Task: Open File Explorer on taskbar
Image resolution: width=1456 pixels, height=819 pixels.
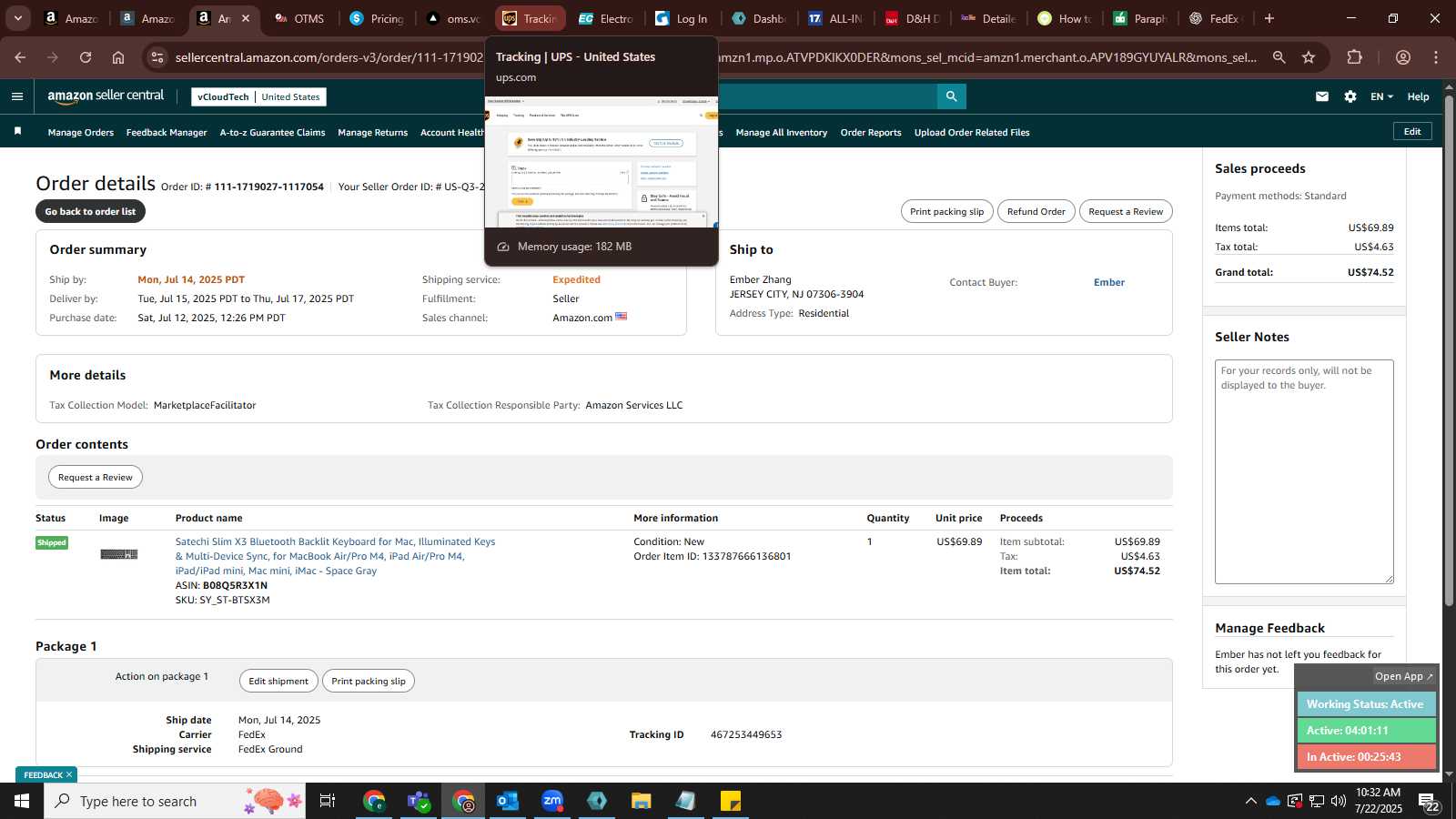Action: [642, 801]
